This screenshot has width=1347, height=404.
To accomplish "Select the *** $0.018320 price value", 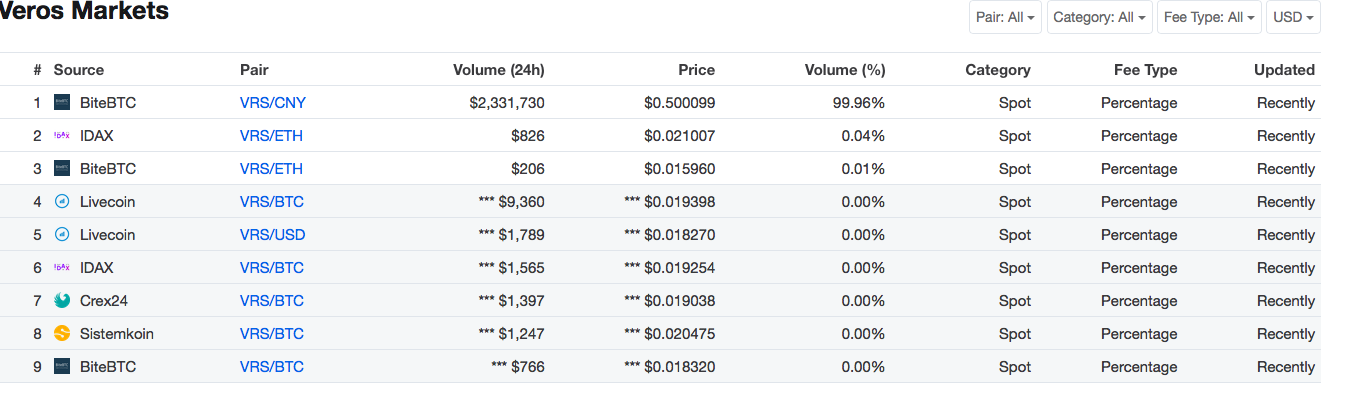I will click(669, 367).
